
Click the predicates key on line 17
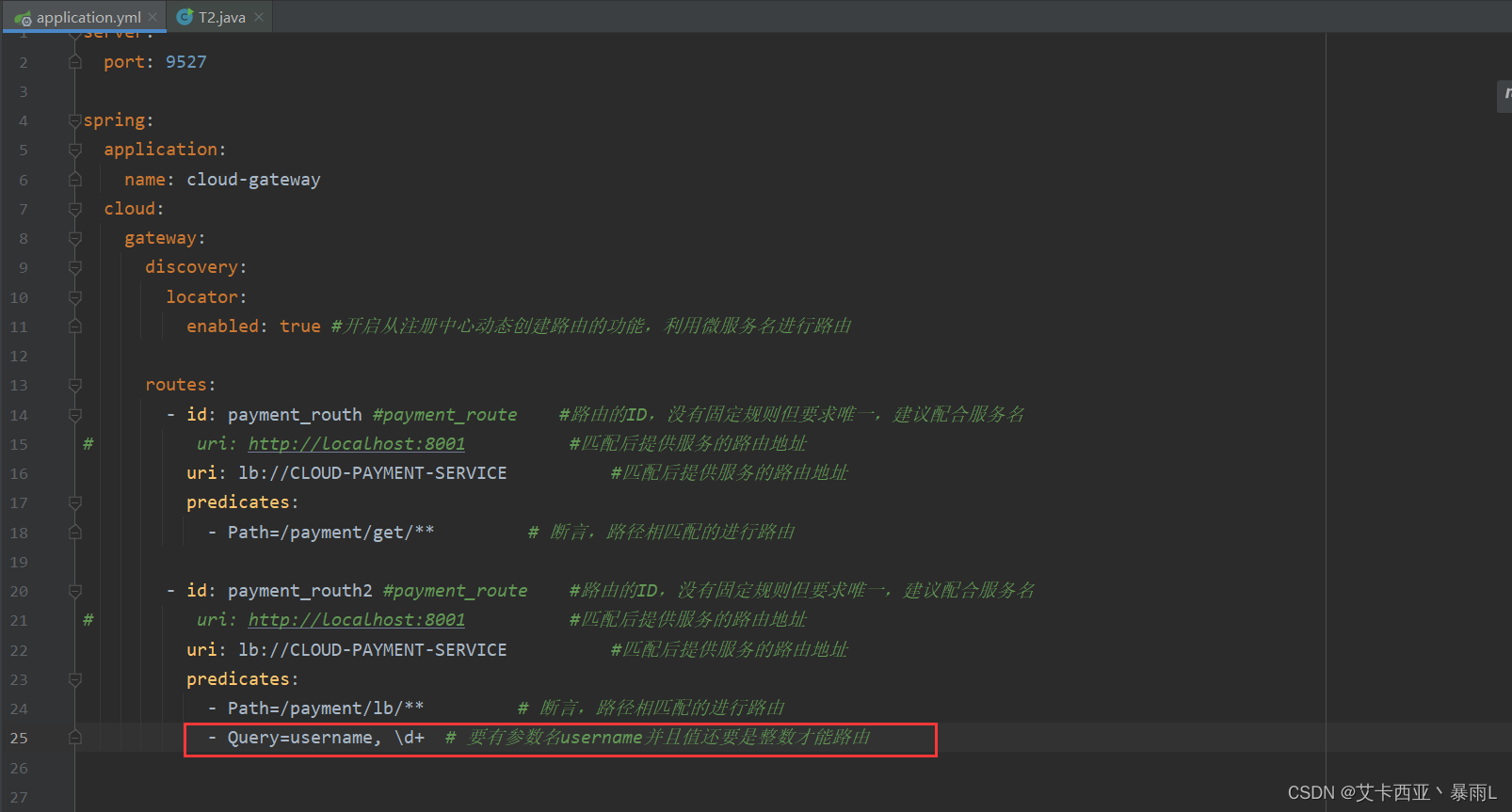point(238,502)
